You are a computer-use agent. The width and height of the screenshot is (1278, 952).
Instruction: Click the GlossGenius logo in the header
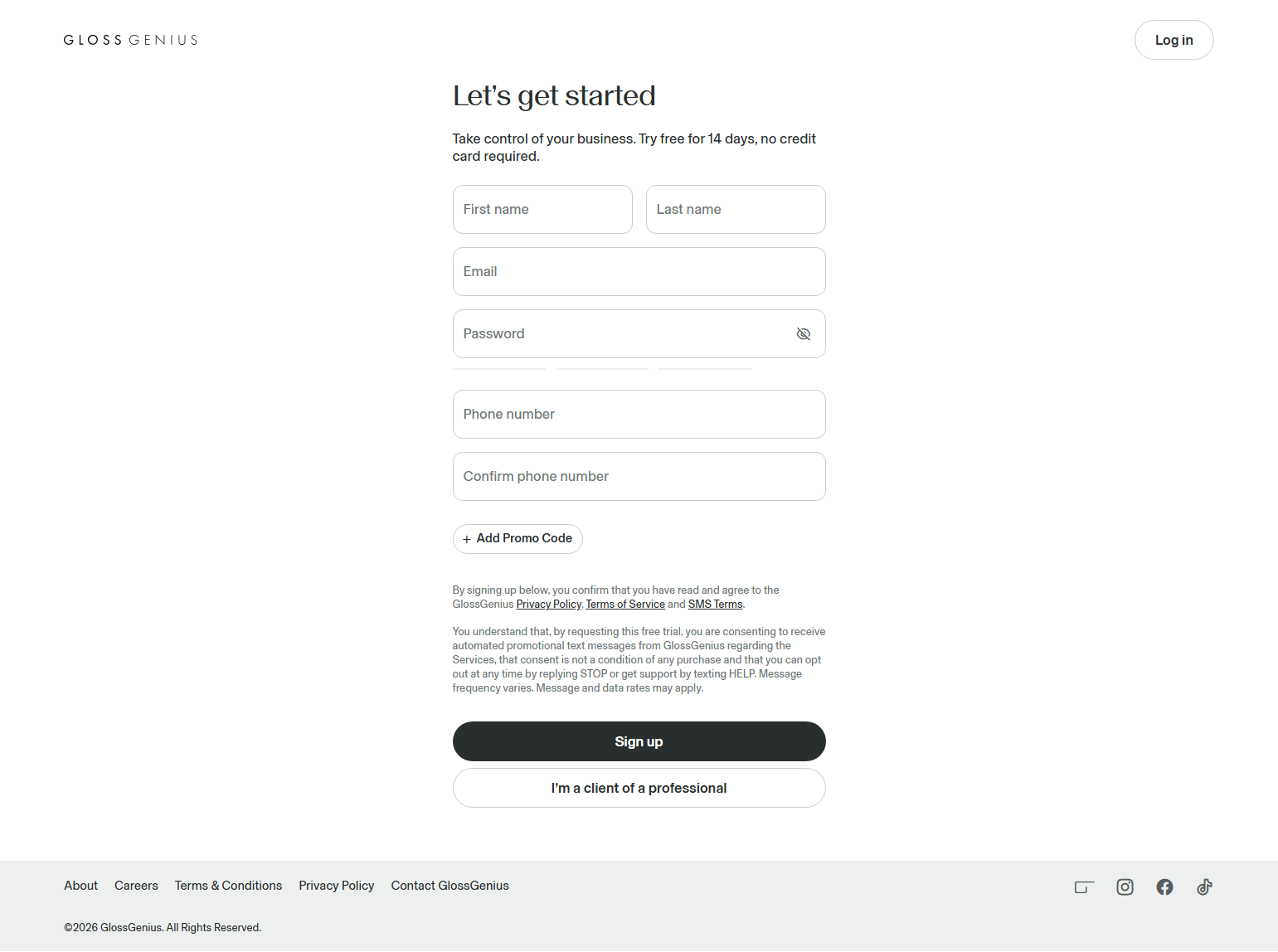(130, 39)
